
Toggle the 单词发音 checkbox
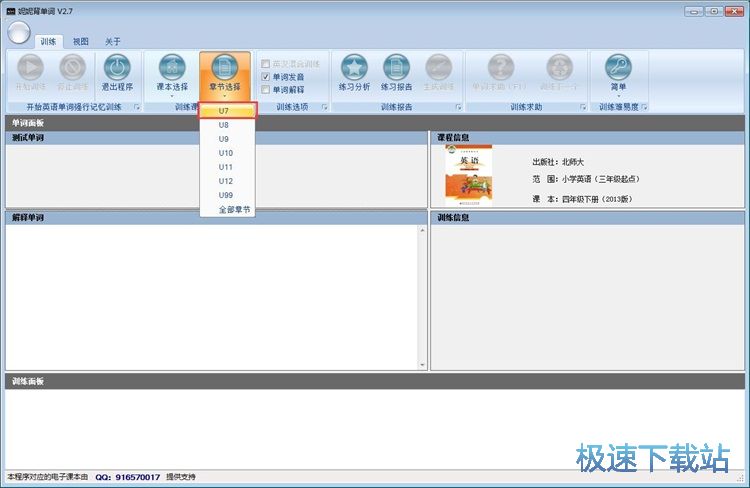(265, 76)
